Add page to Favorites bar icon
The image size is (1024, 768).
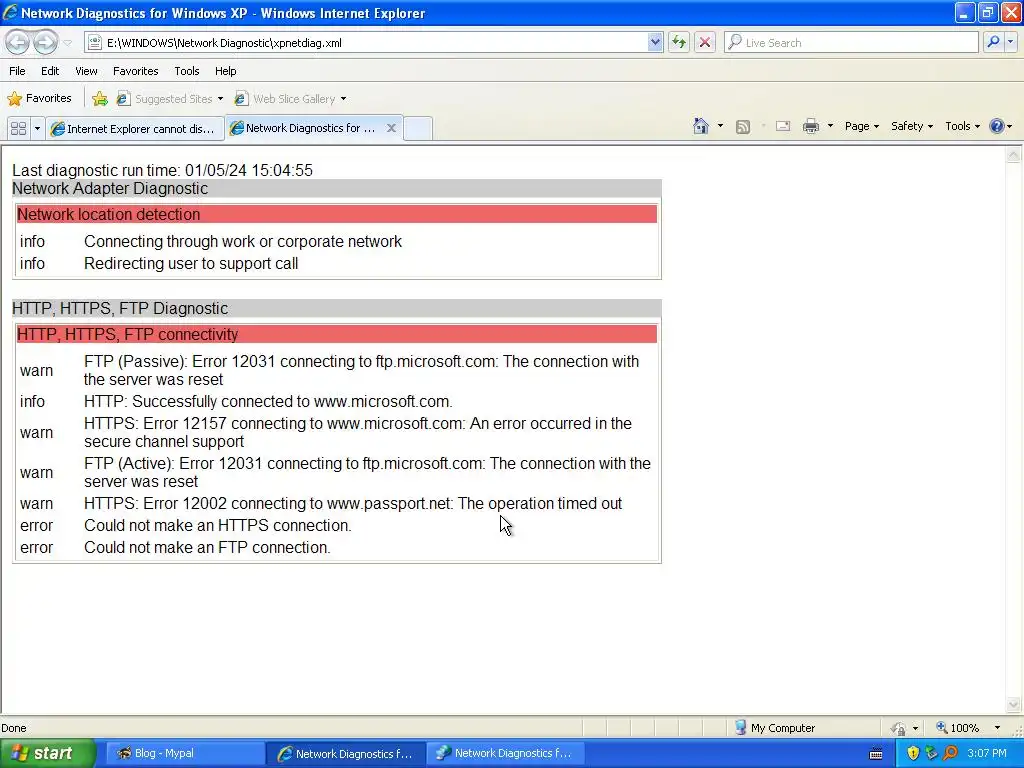tap(100, 99)
